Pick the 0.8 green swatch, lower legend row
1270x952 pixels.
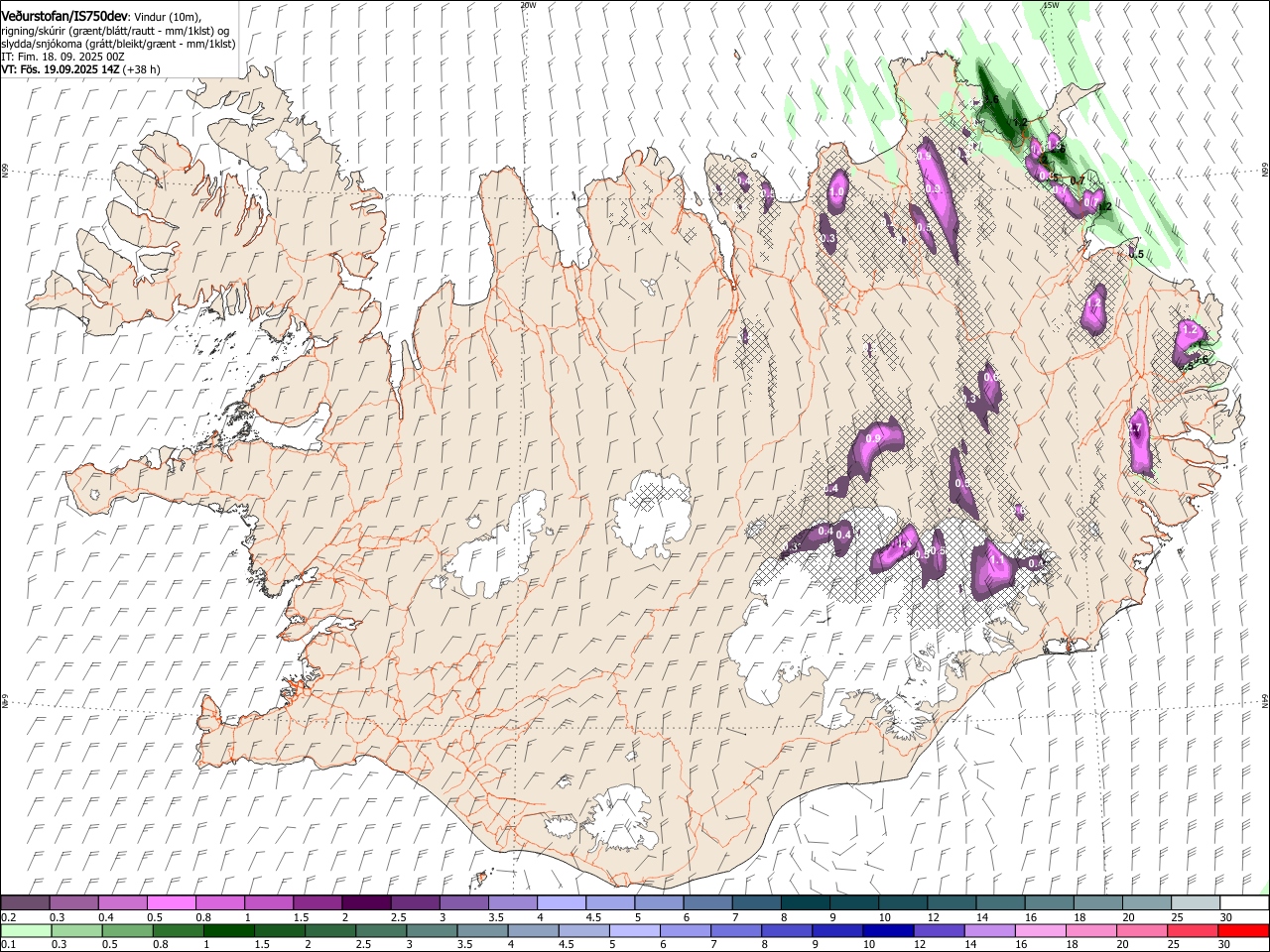tap(179, 931)
